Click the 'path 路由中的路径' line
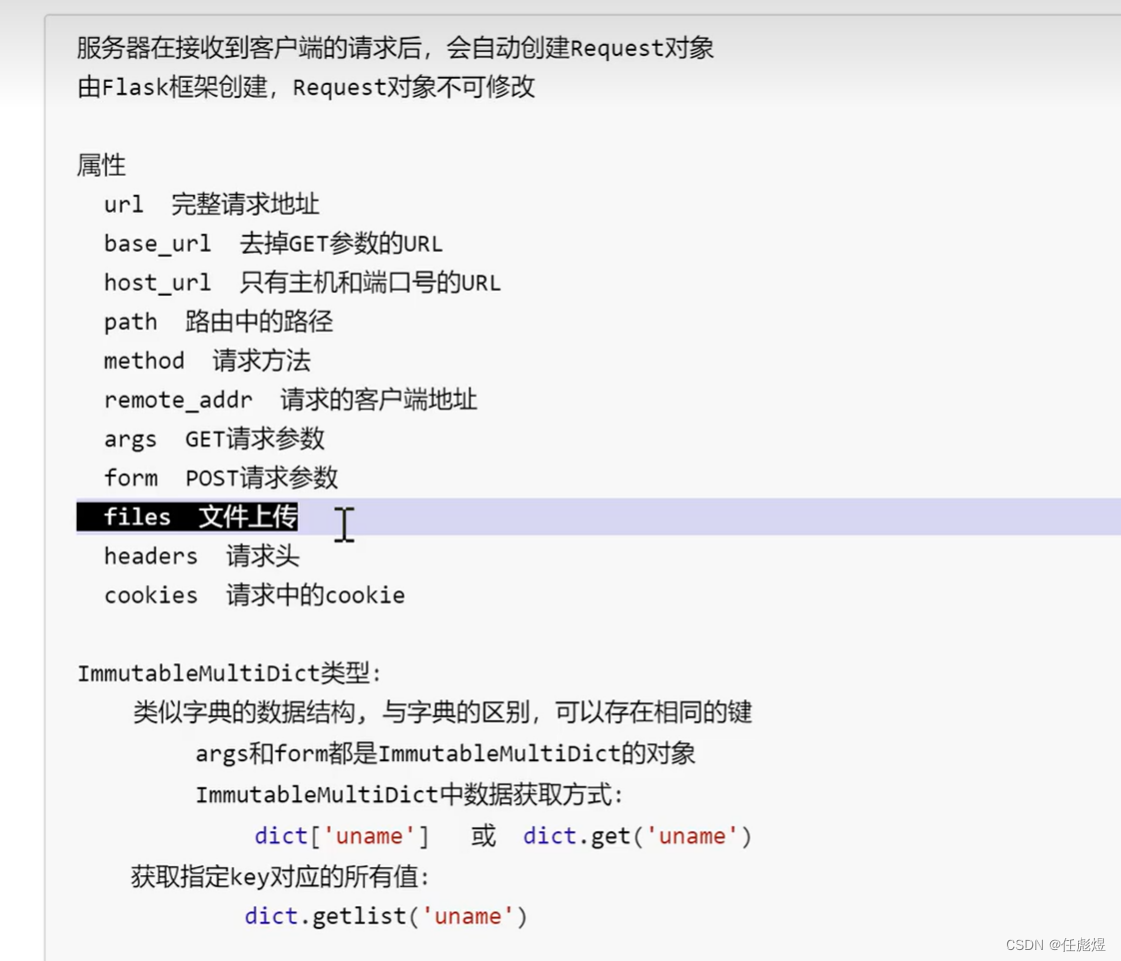 (219, 322)
